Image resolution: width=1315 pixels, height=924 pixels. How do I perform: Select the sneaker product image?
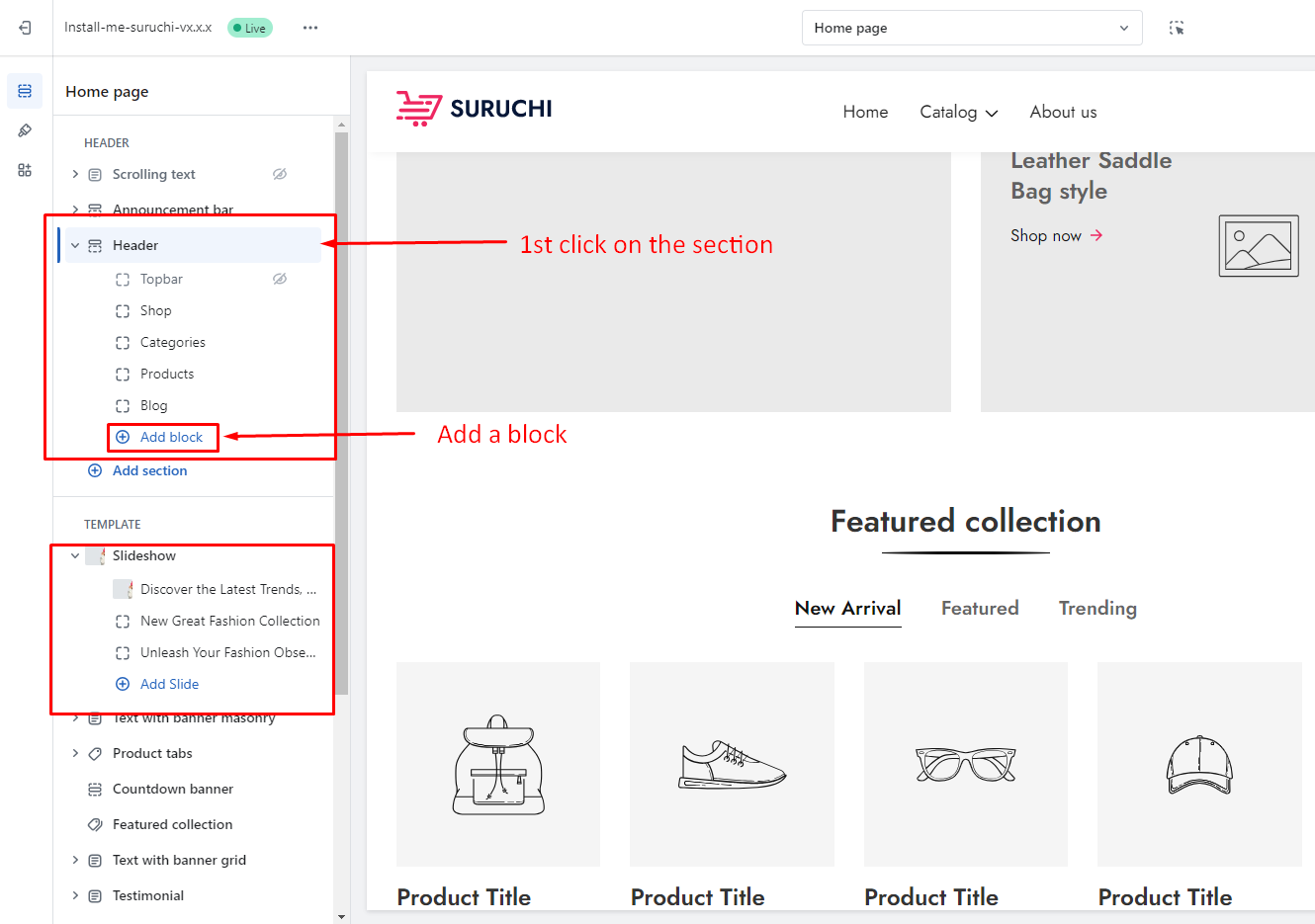pyautogui.click(x=732, y=764)
